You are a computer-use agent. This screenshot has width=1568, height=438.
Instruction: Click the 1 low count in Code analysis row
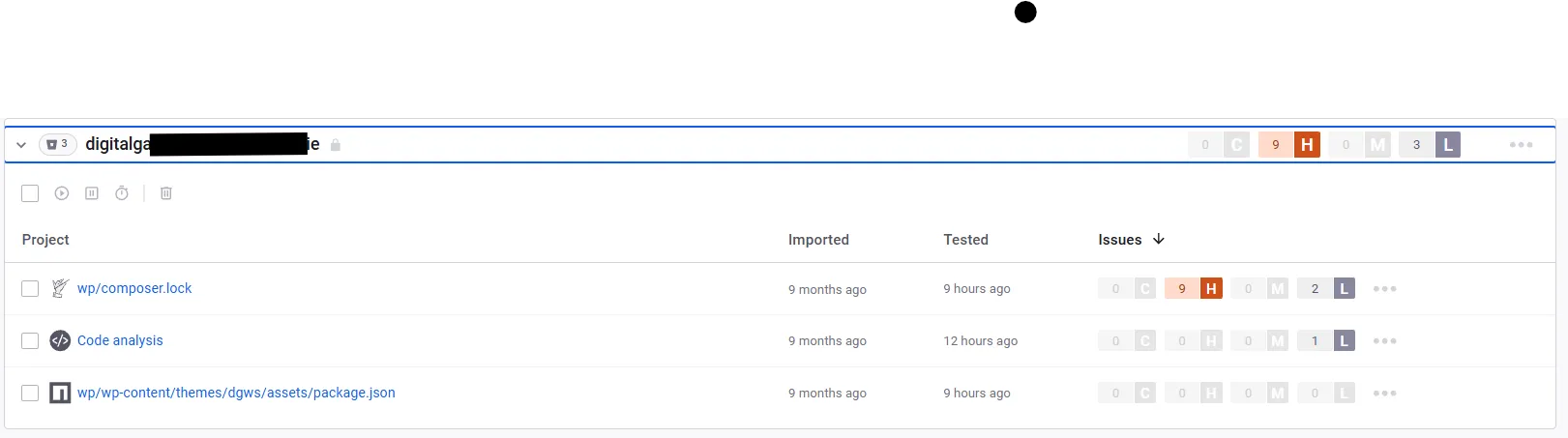(x=1315, y=340)
